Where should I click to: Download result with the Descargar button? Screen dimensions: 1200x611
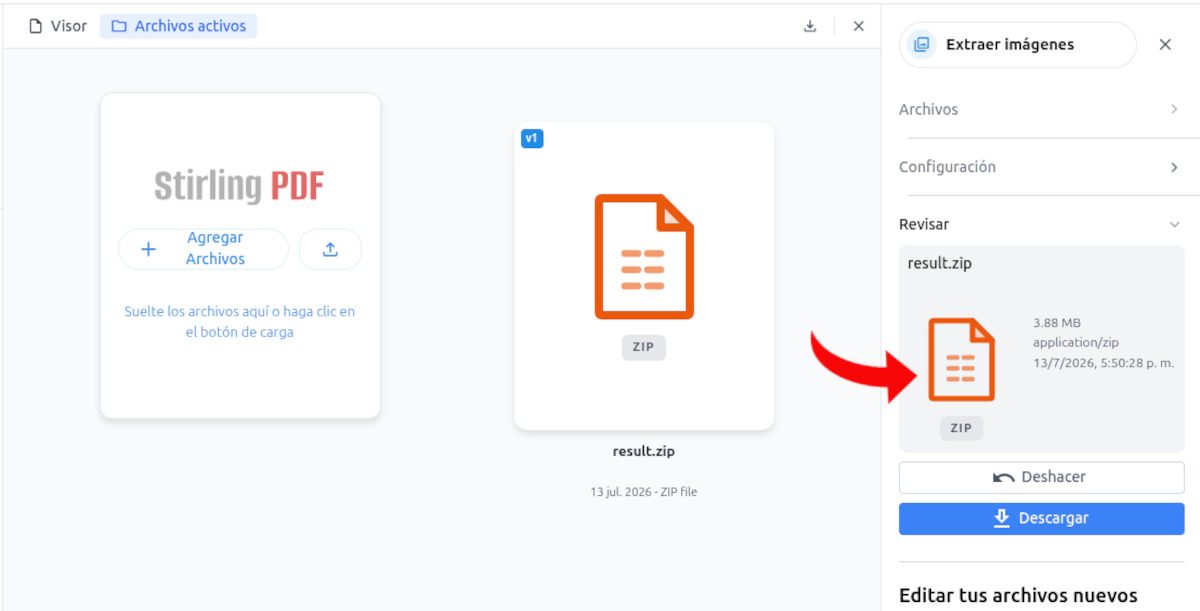[x=1041, y=518]
